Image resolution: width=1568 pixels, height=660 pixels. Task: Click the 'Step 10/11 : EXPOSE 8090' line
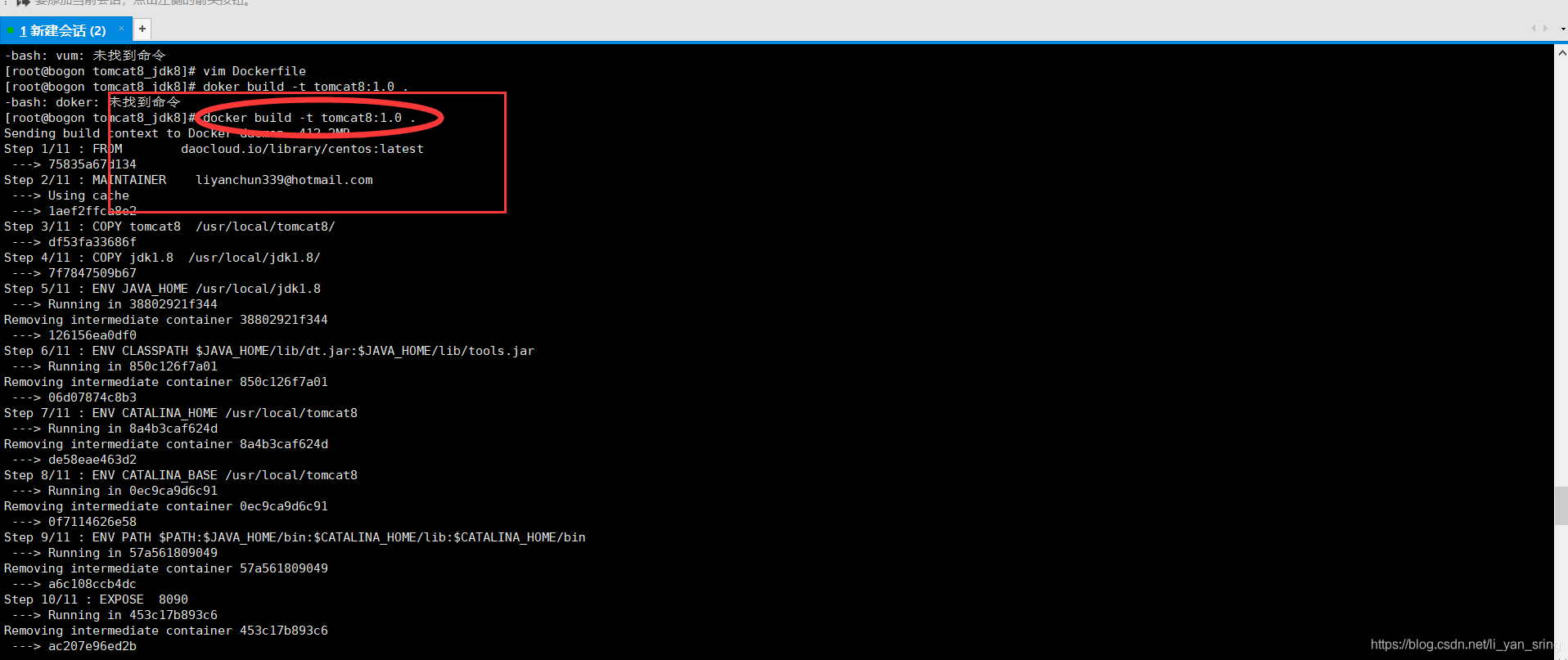pyautogui.click(x=96, y=599)
